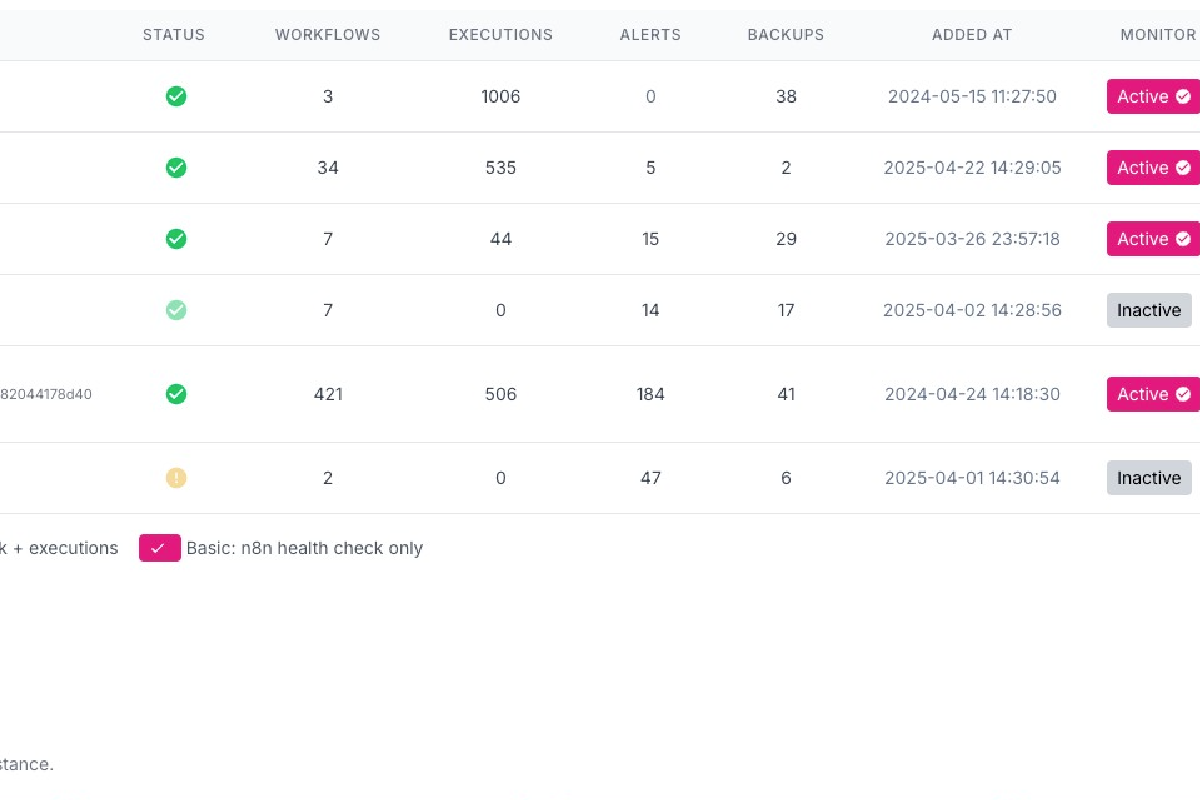Select the instance ID ending 82044178d40
Screen dimensions: 1200x800
[x=46, y=394]
